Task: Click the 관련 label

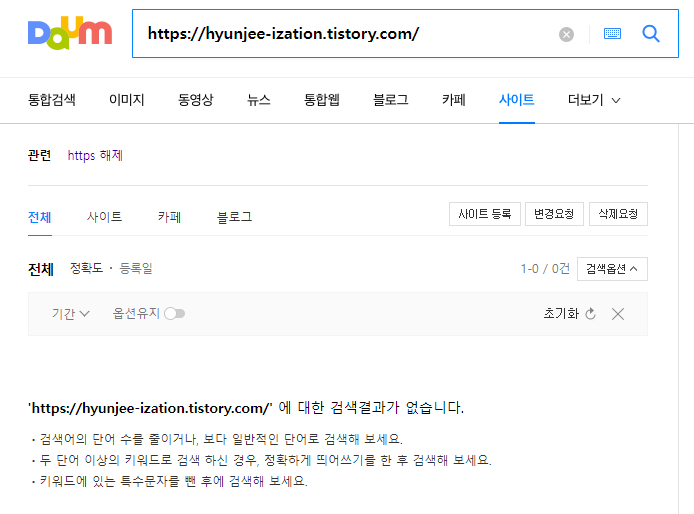Action: tap(39, 155)
